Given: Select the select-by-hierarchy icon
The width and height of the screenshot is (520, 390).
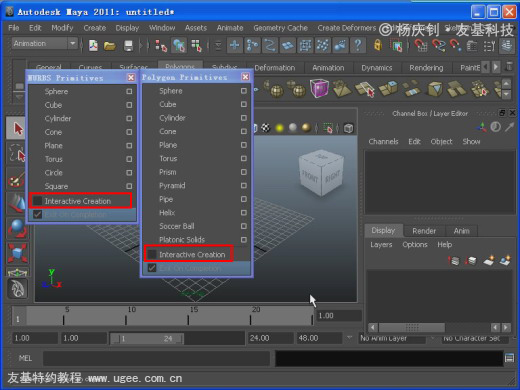Looking at the screenshot, I should click(161, 45).
